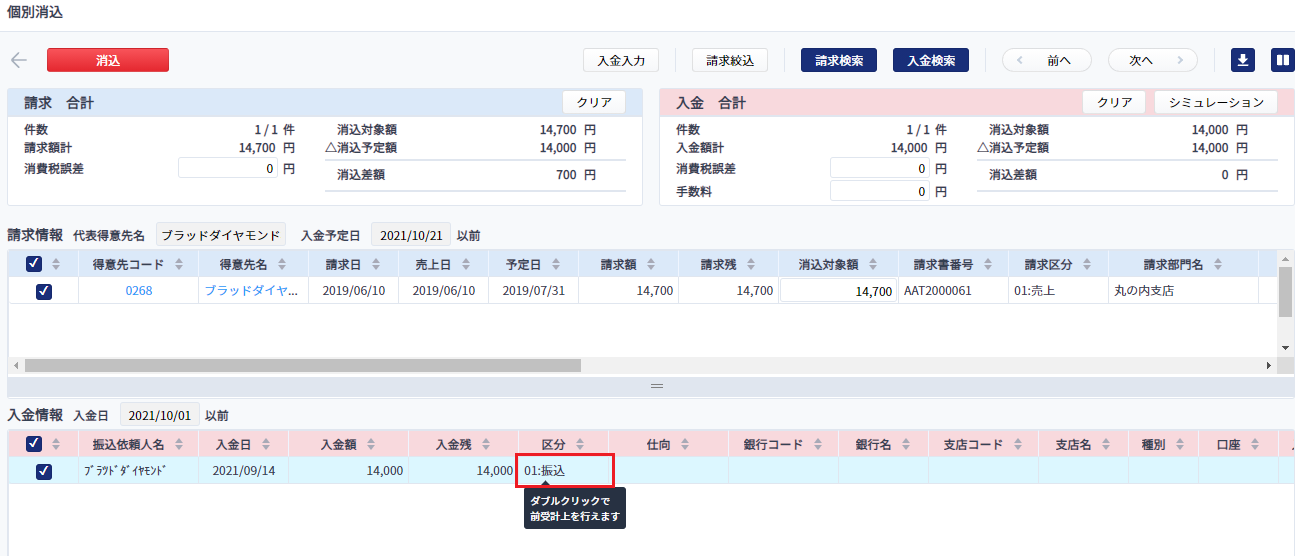
Task: Uncheck the ﾌﾞﾗｯﾄﾞﾀﾞｲﾔﾓﾝﾄﾞ payment row checkbox
Action: (44, 471)
